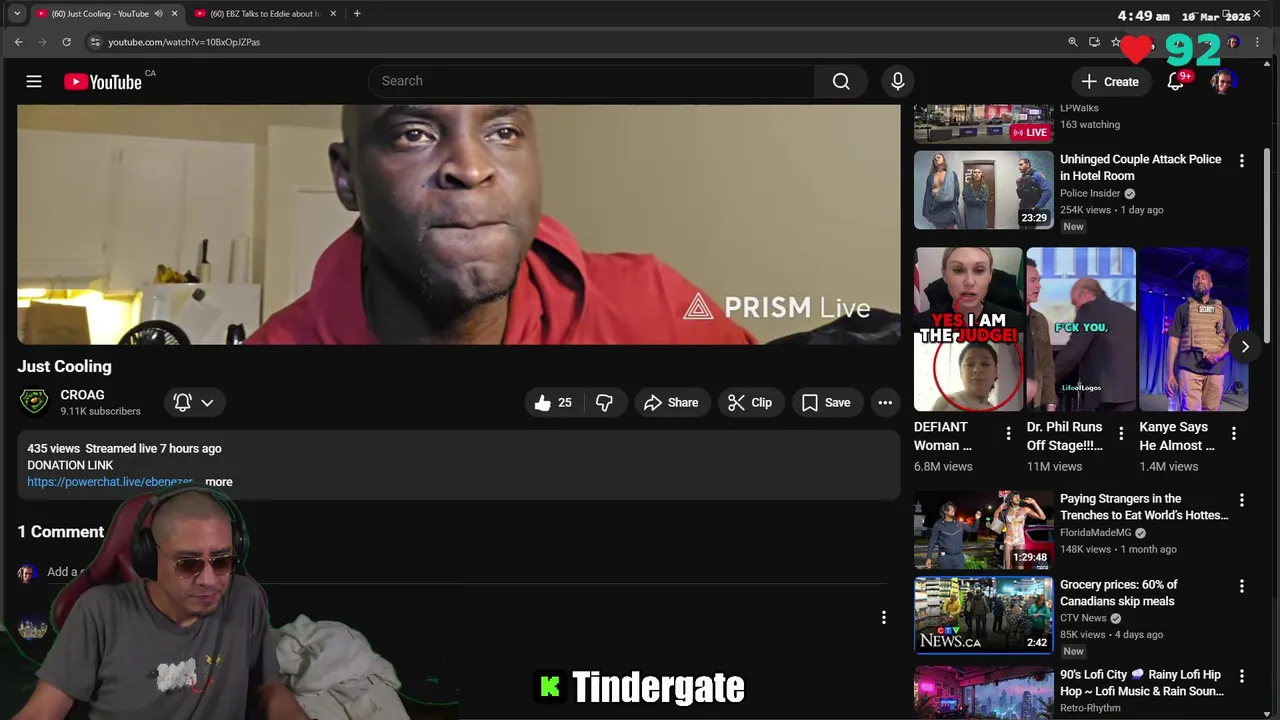Reload the page in browser toolbar
This screenshot has height=720, width=1280.
(66, 42)
